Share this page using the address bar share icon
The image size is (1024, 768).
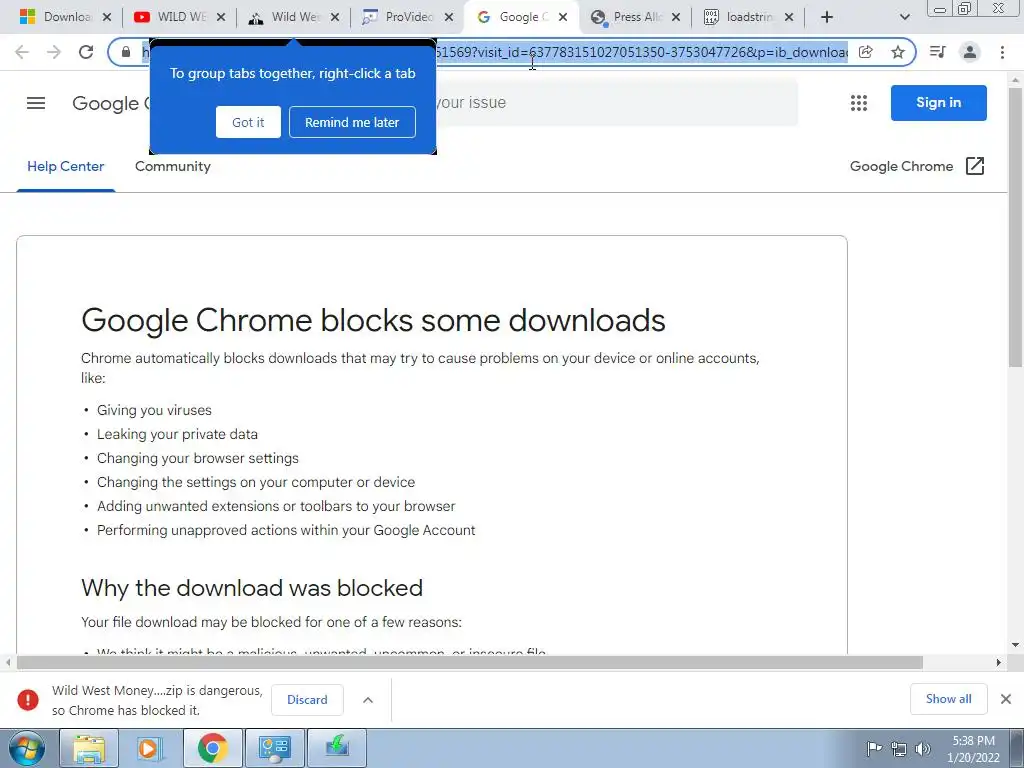pyautogui.click(x=866, y=52)
